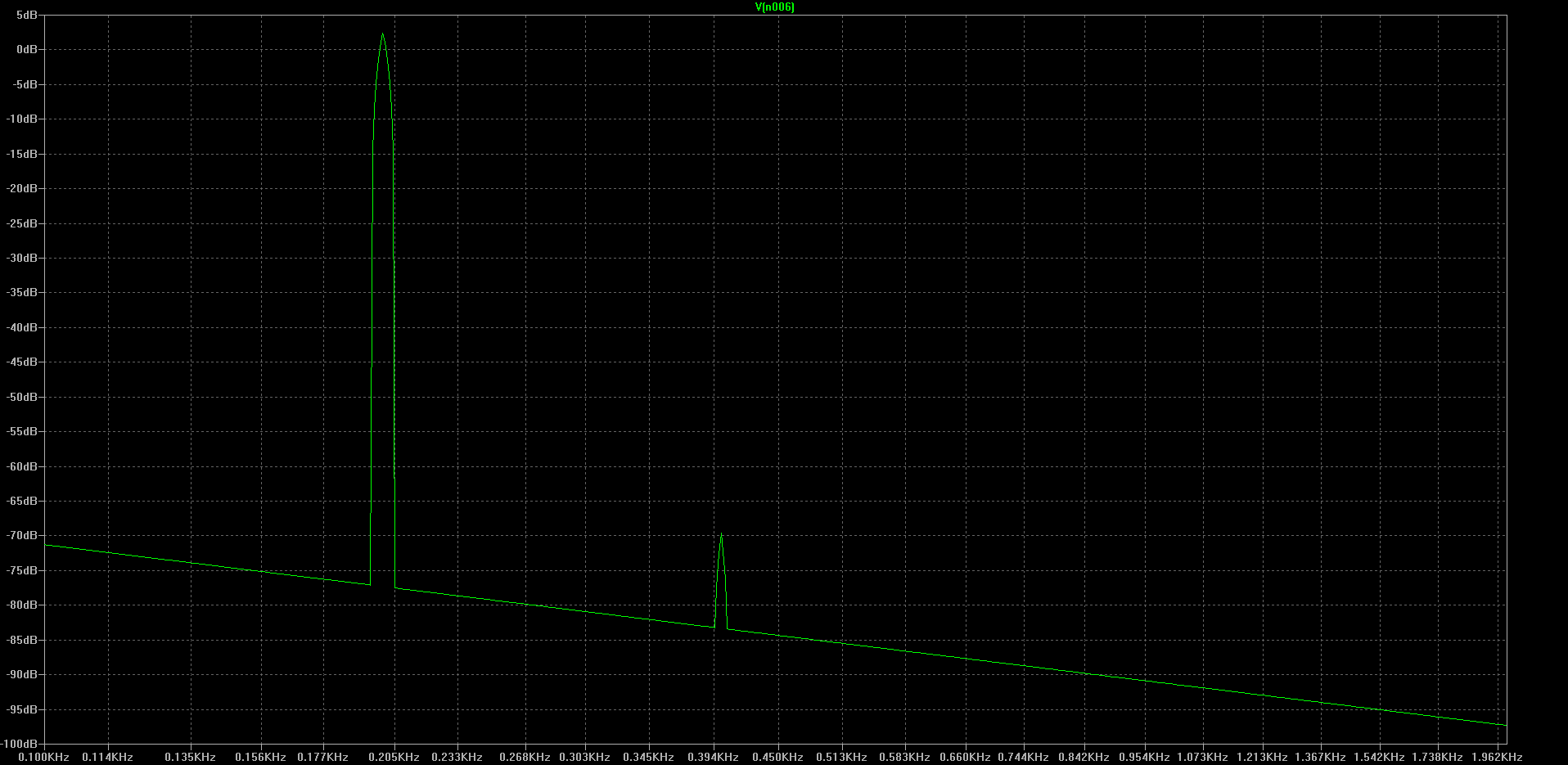1568x765 pixels.
Task: Click the 0.394KHz frequency label
Action: point(713,758)
